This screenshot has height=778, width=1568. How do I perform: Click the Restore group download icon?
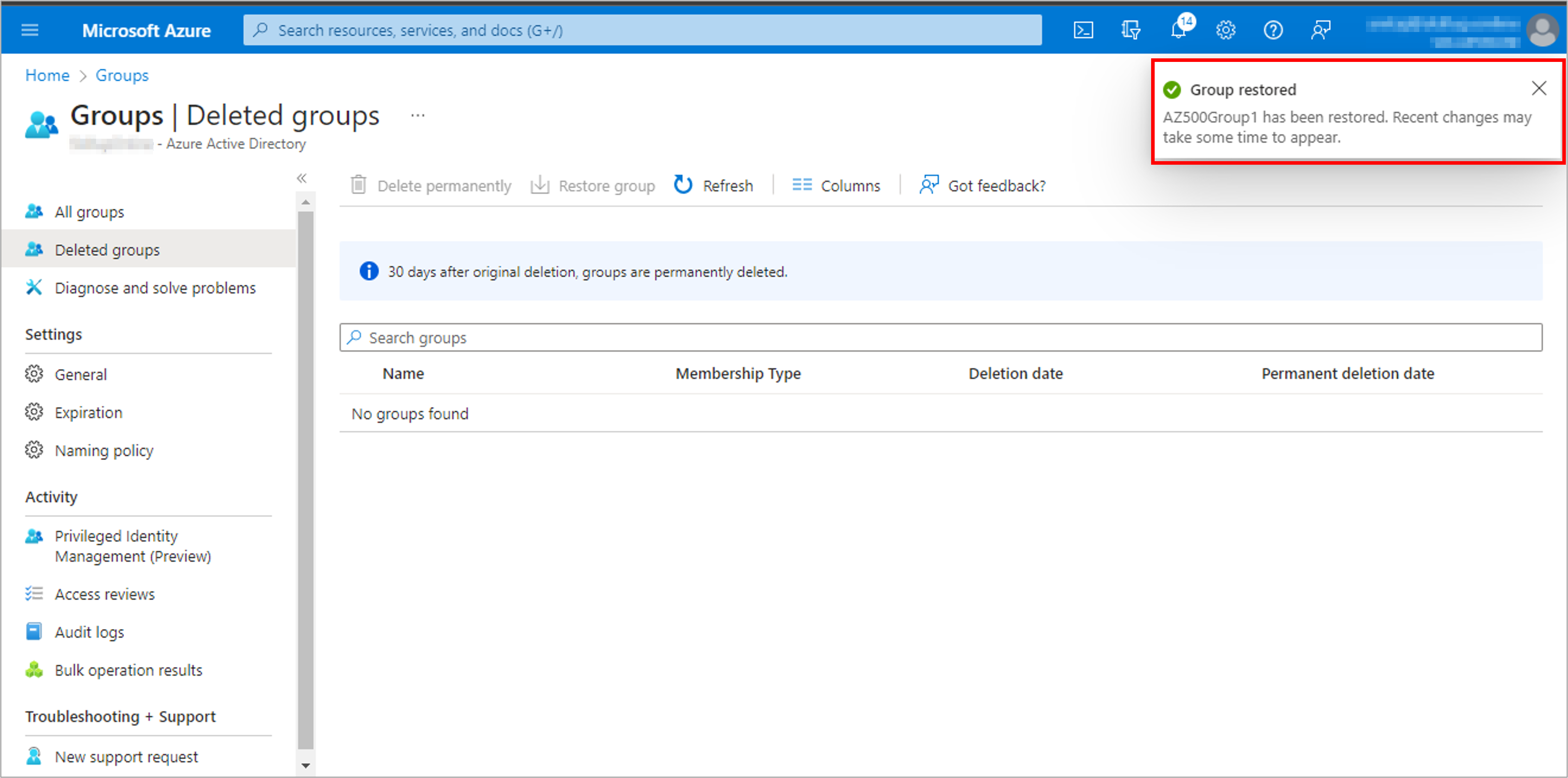(x=540, y=185)
